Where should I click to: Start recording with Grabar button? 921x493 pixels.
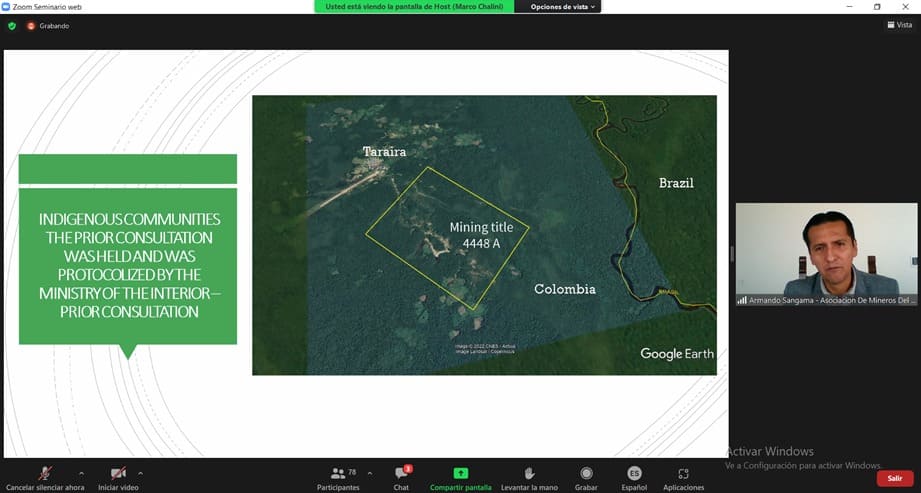click(x=586, y=478)
